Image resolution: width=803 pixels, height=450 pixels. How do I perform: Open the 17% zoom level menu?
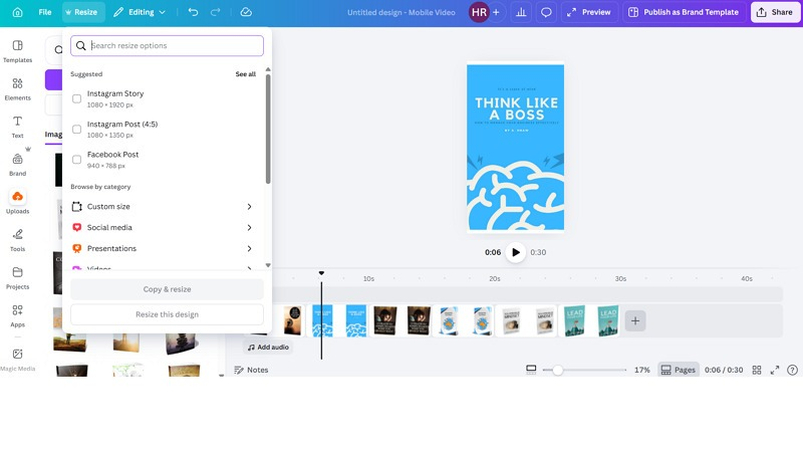(x=642, y=370)
